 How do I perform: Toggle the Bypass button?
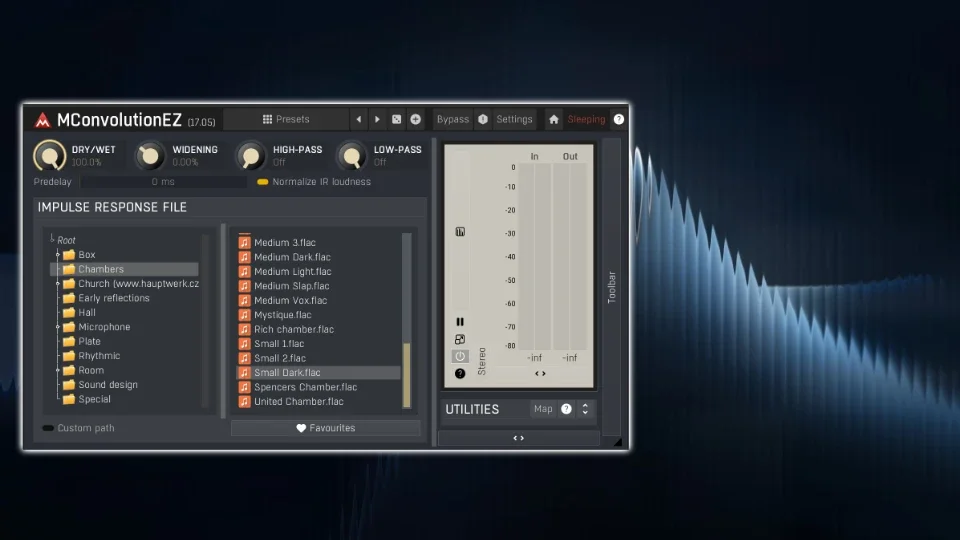coord(452,119)
